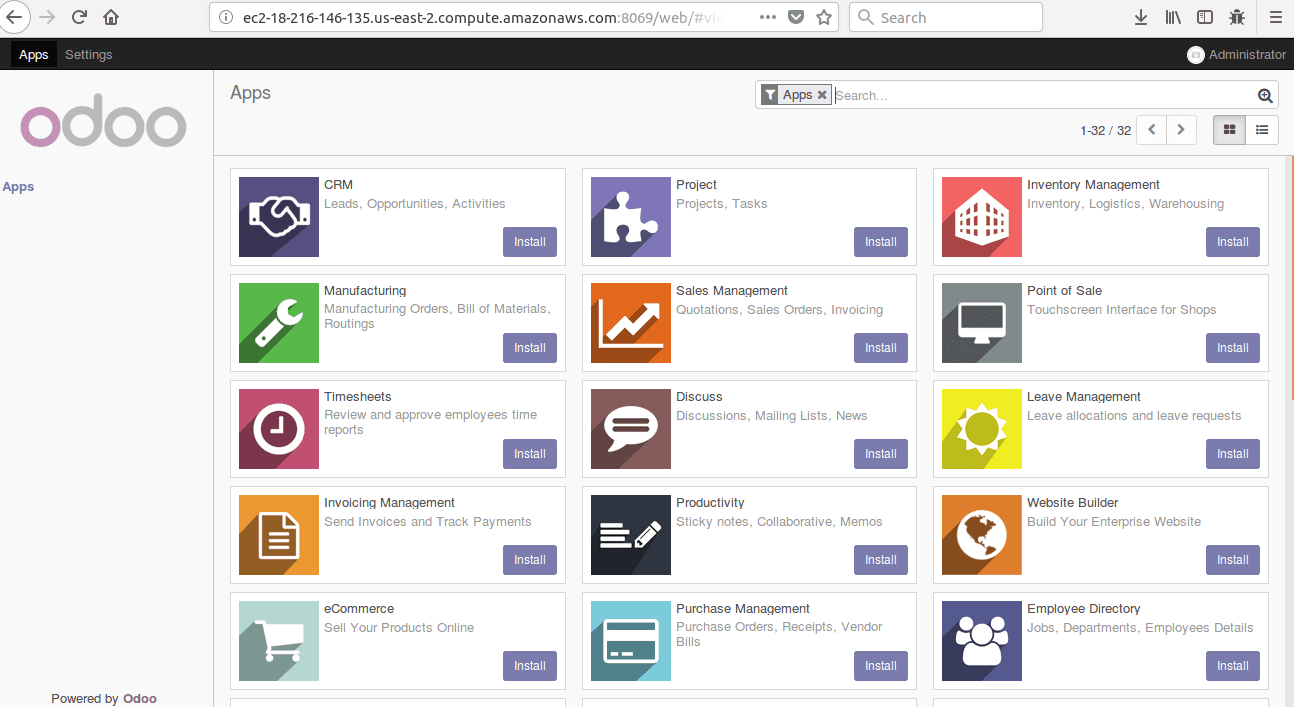The height and width of the screenshot is (707, 1294).
Task: Select the Invoicing Management document icon
Action: point(279,535)
